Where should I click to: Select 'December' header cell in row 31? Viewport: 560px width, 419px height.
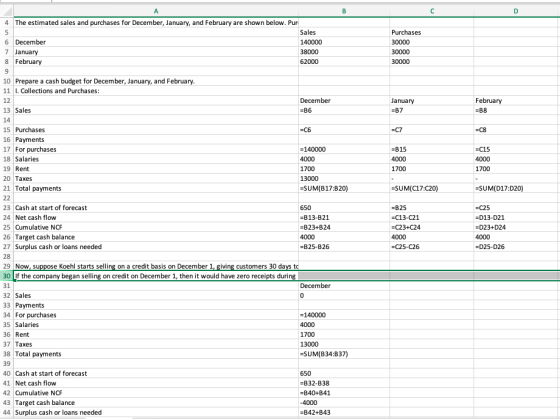344,286
